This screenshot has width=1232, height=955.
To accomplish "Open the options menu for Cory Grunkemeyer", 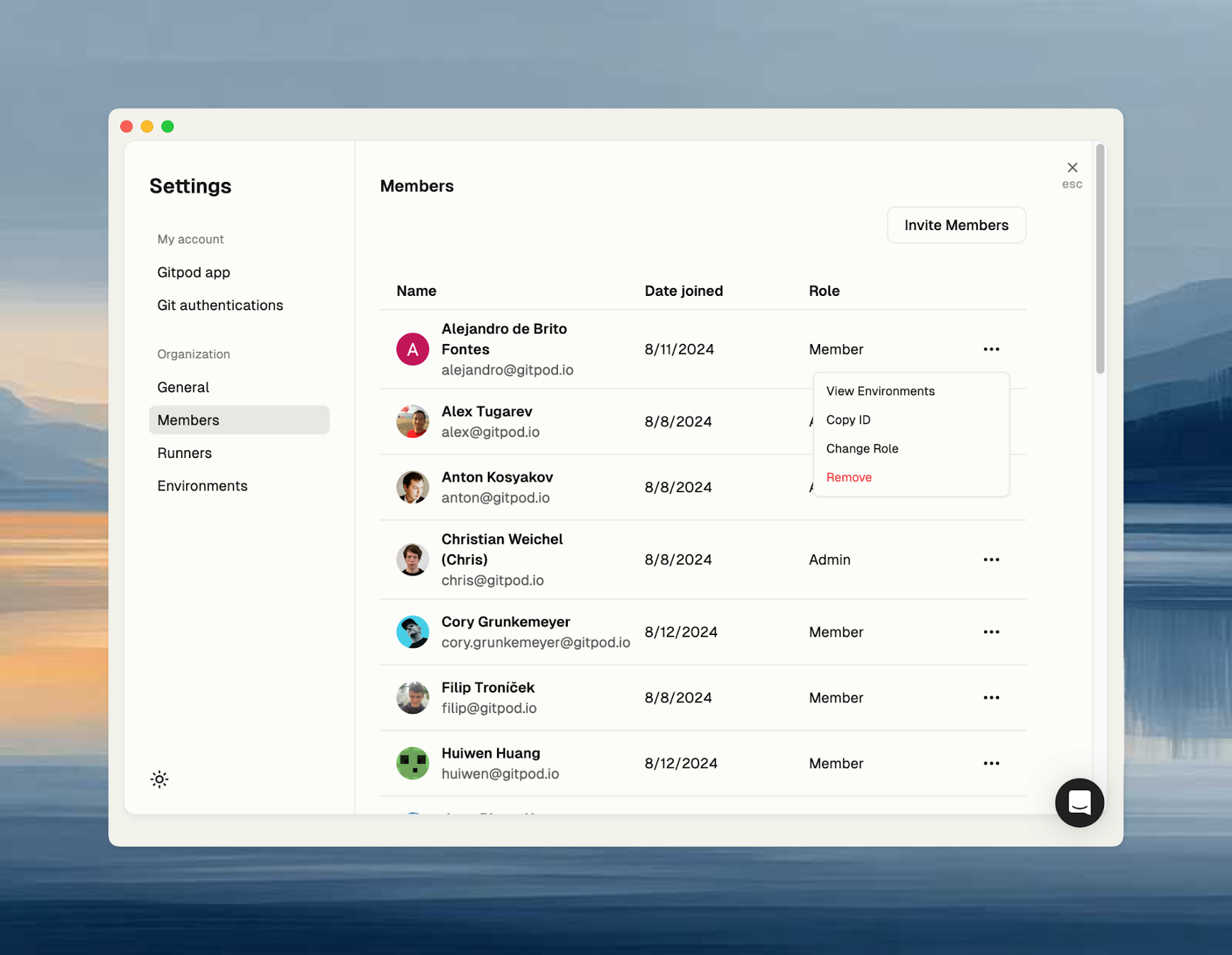I will (x=991, y=631).
